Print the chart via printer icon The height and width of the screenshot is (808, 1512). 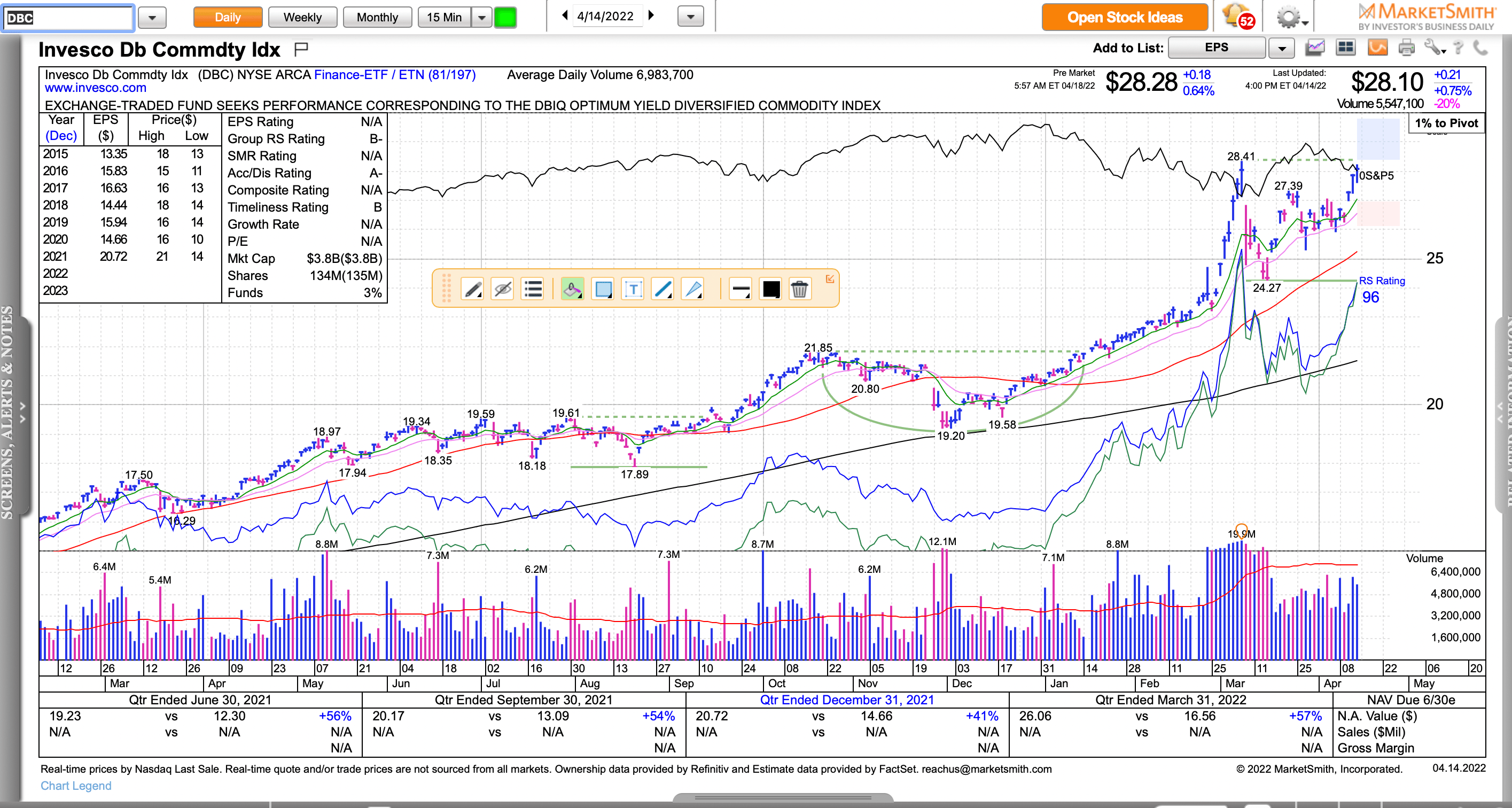pos(1406,48)
